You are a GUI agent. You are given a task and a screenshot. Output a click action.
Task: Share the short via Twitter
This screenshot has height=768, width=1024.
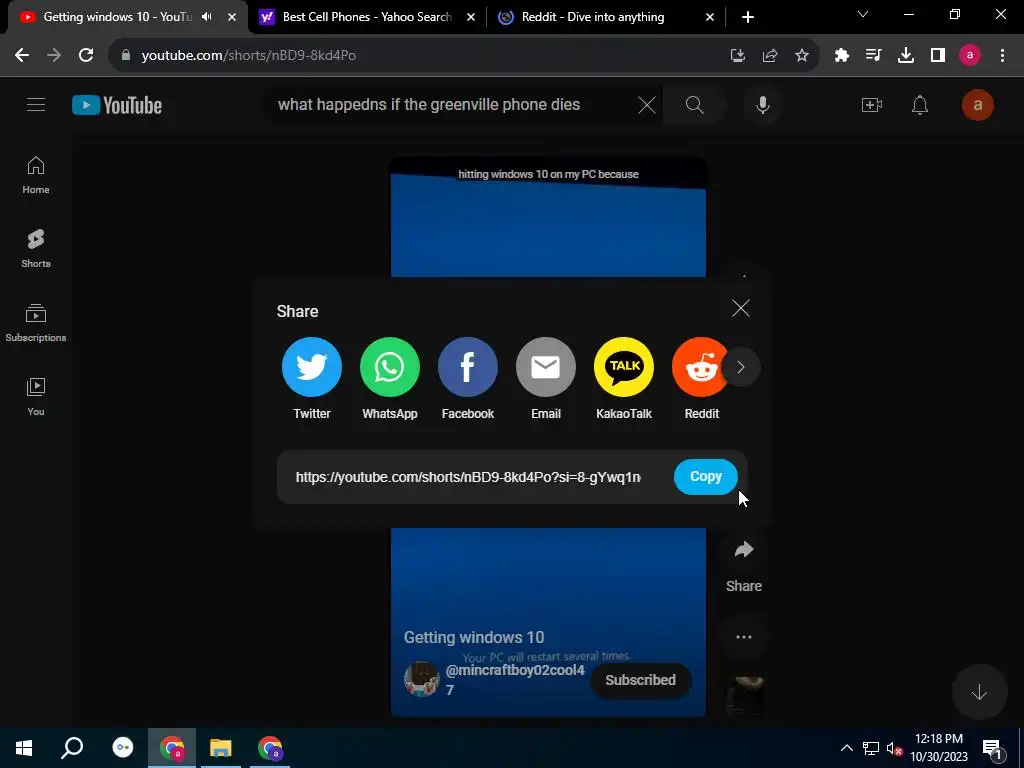(312, 367)
